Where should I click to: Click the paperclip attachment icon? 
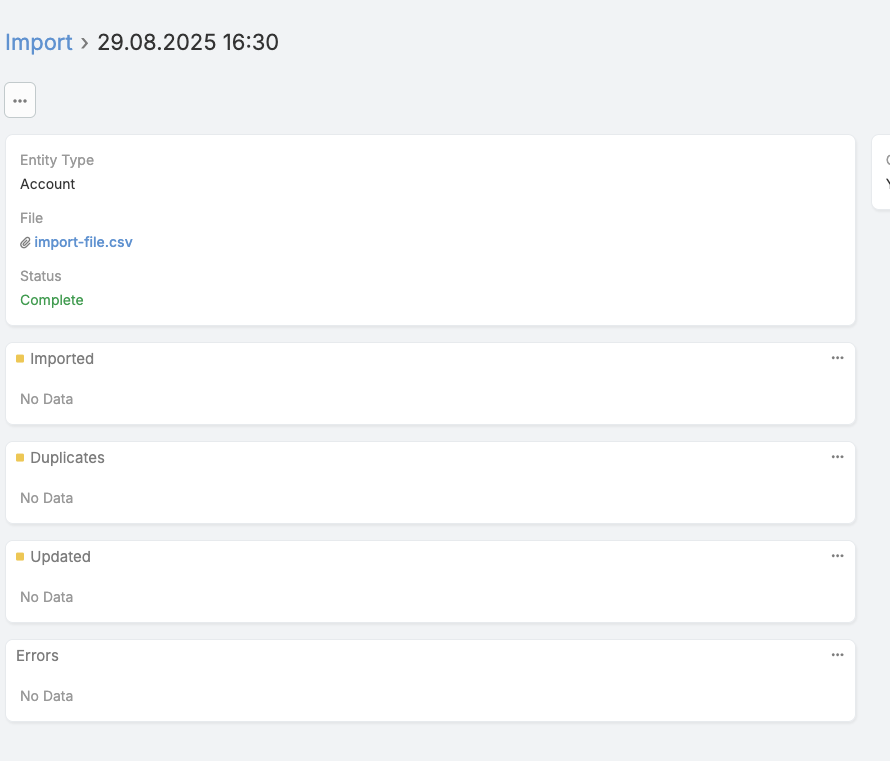[x=26, y=242]
